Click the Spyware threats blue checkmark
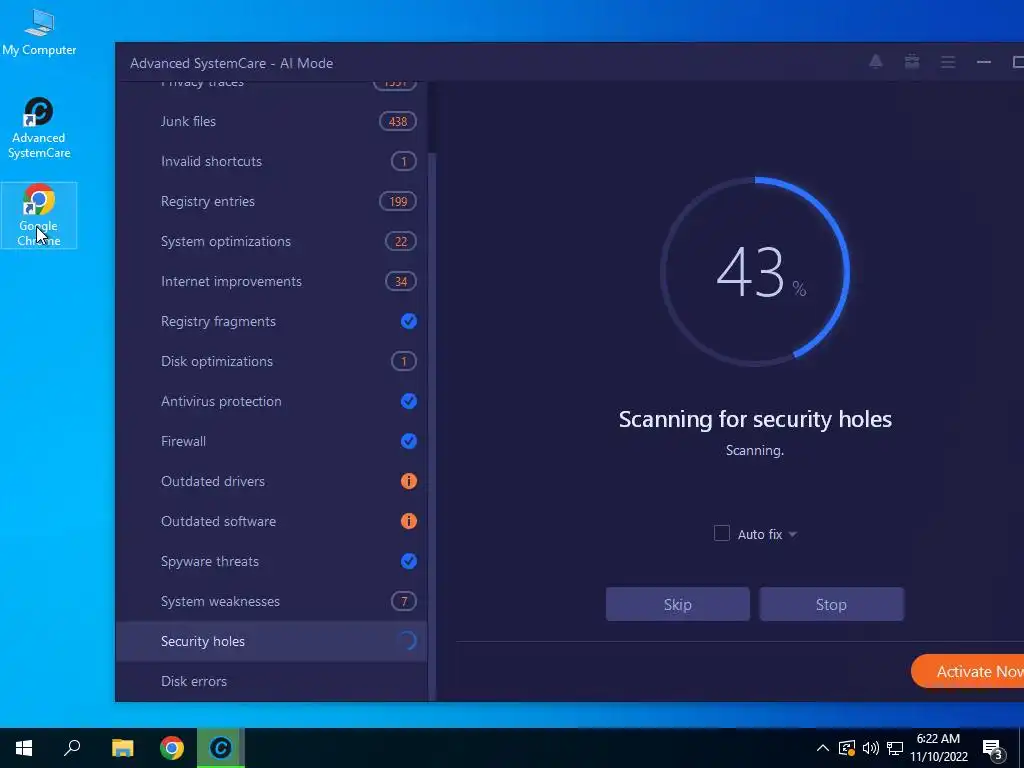Image resolution: width=1024 pixels, height=768 pixels. 409,561
